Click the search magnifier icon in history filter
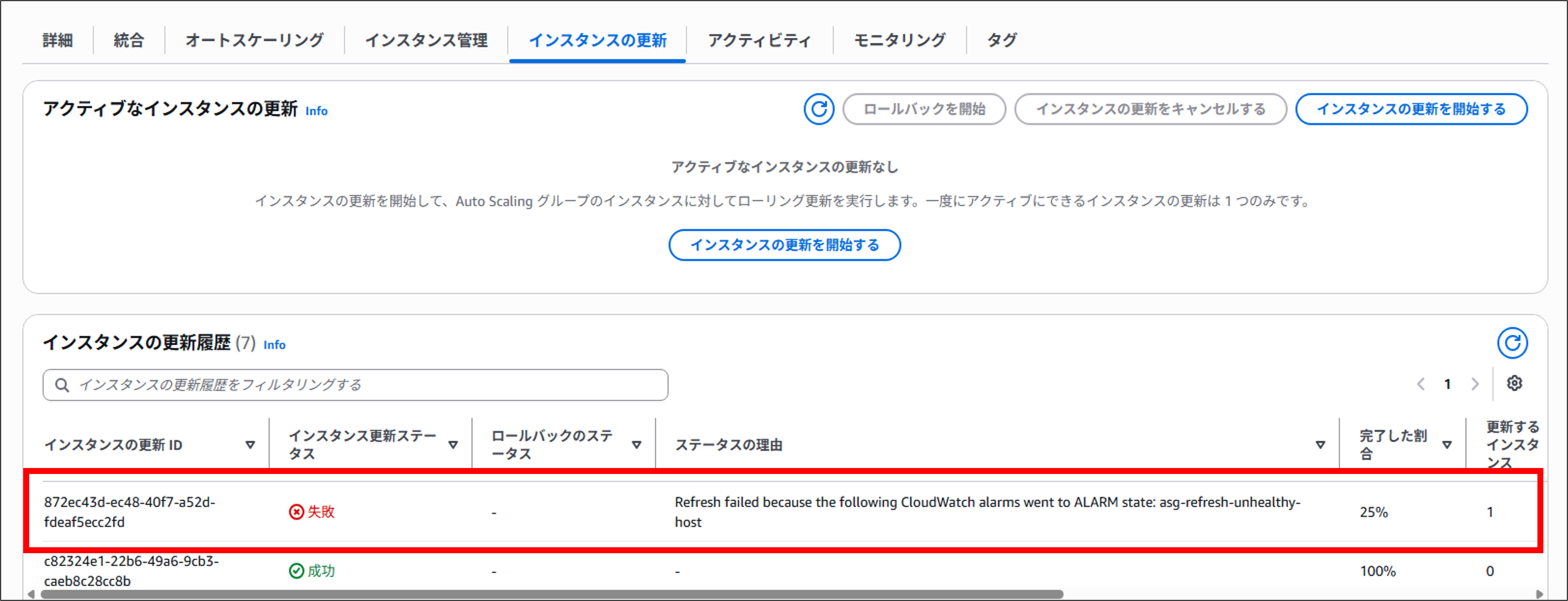This screenshot has height=601, width=1568. [62, 385]
